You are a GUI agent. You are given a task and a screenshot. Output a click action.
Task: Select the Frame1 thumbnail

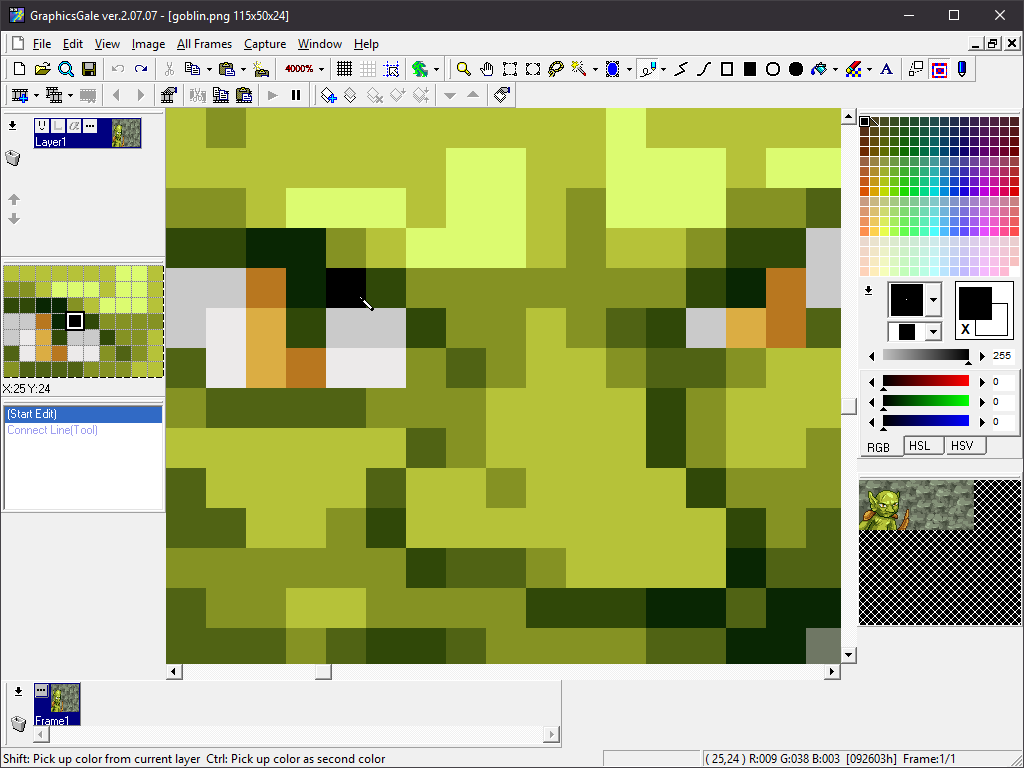57,704
